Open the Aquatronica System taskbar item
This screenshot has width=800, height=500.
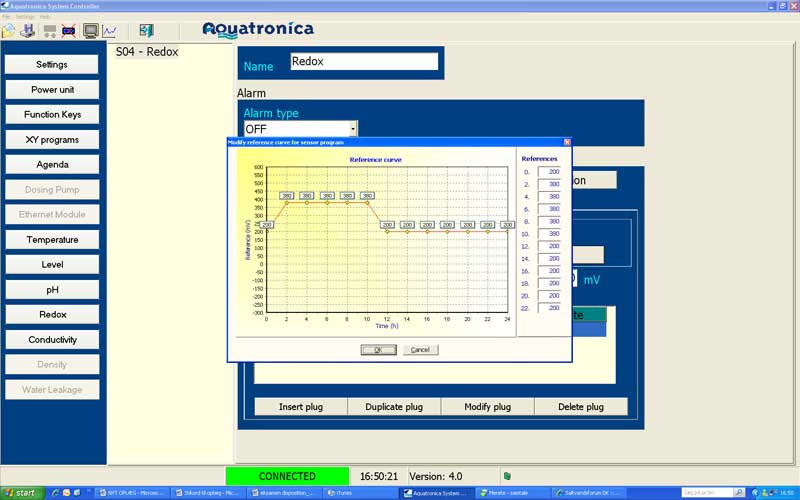tap(436, 493)
